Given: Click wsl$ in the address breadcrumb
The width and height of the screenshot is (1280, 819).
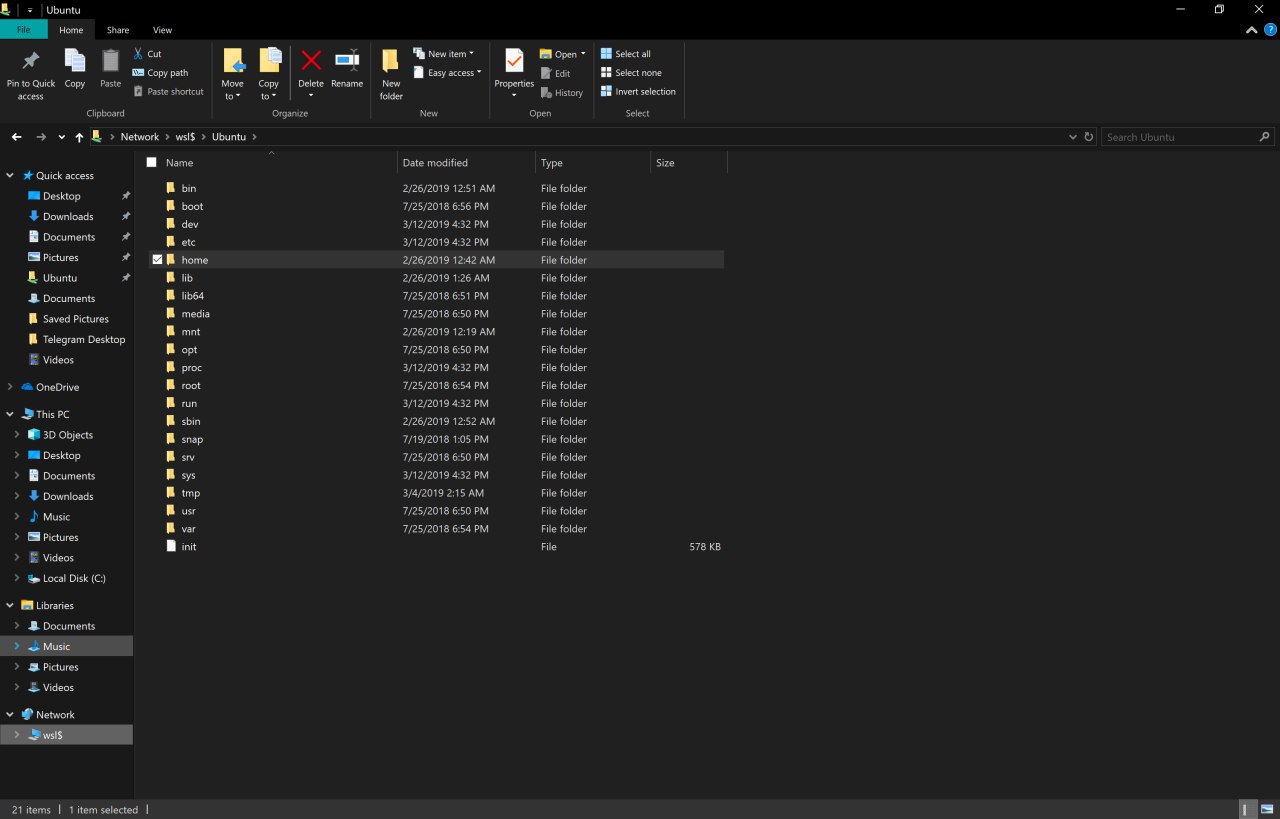Looking at the screenshot, I should click(x=186, y=137).
